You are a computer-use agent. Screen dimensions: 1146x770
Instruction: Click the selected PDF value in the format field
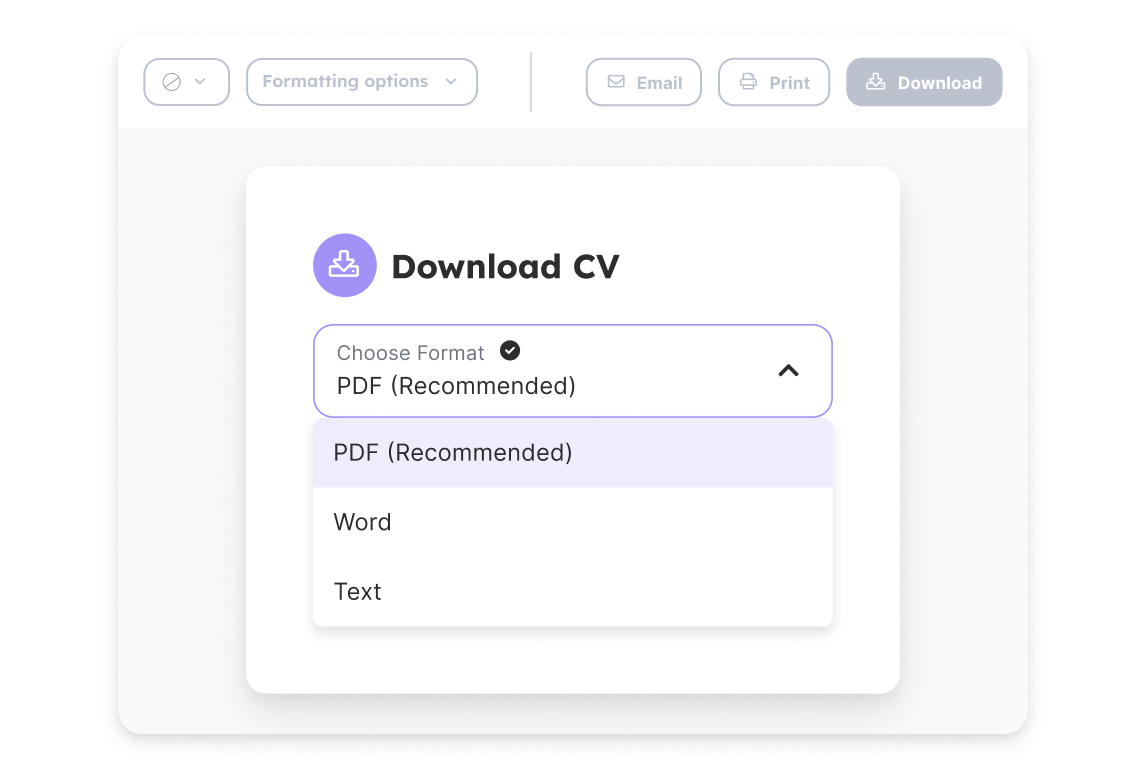456,386
